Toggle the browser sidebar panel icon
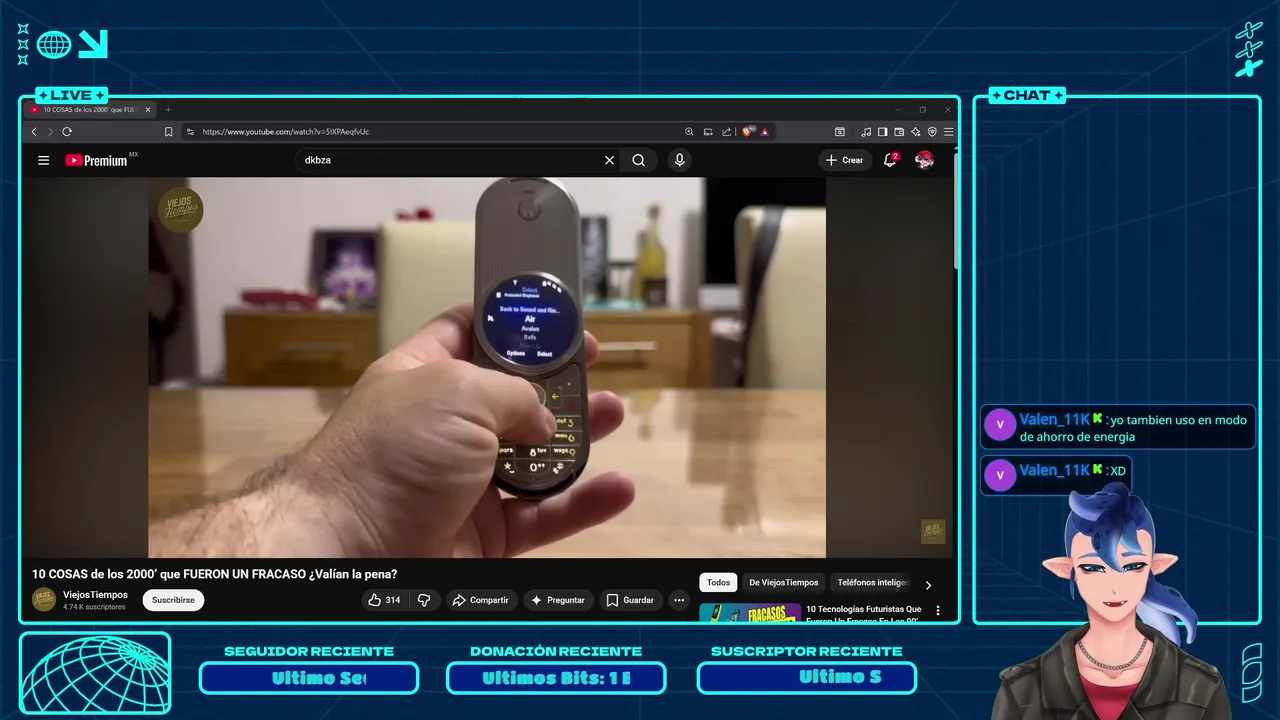The width and height of the screenshot is (1280, 720). [x=883, y=132]
